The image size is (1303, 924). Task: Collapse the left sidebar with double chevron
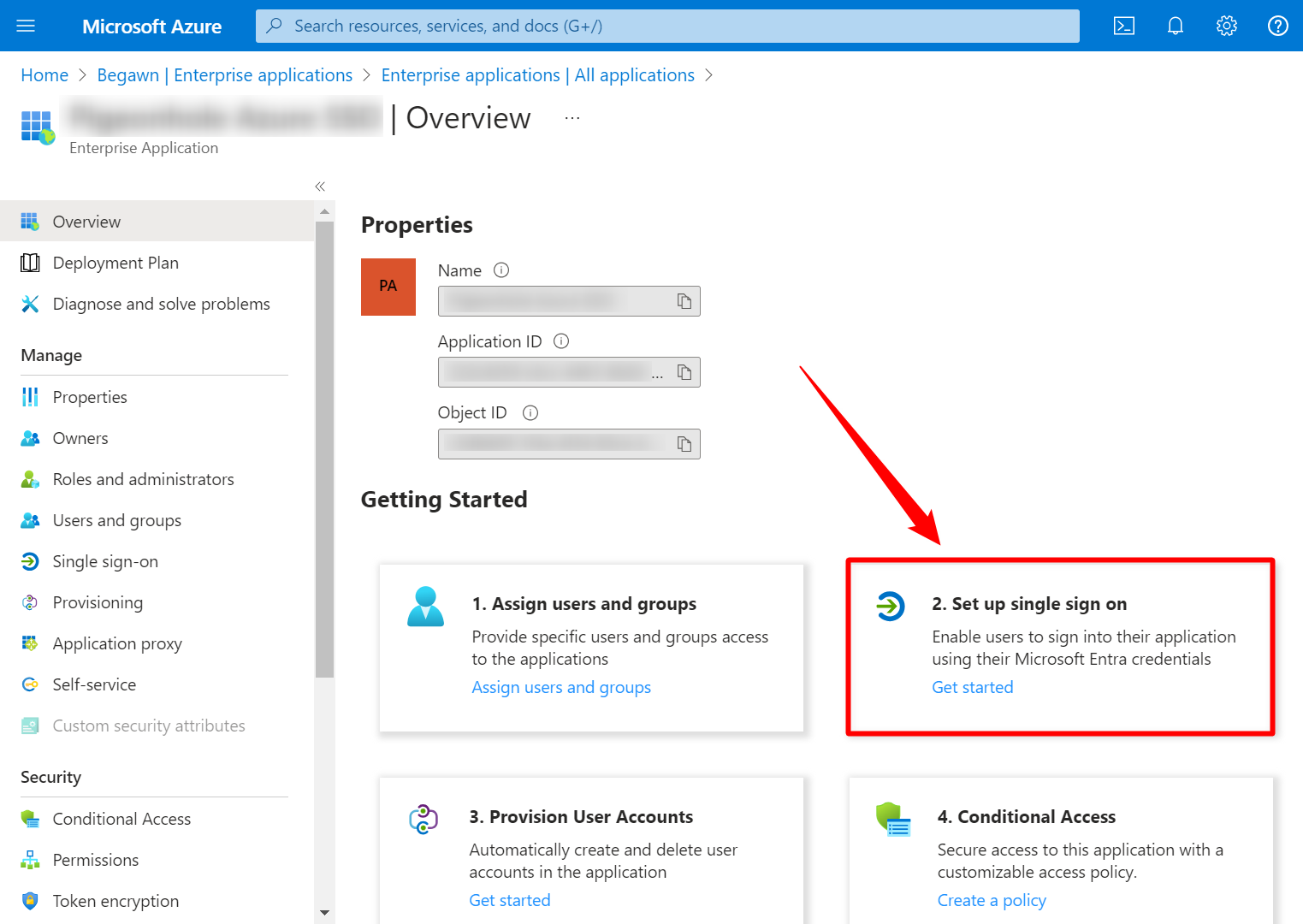[320, 186]
